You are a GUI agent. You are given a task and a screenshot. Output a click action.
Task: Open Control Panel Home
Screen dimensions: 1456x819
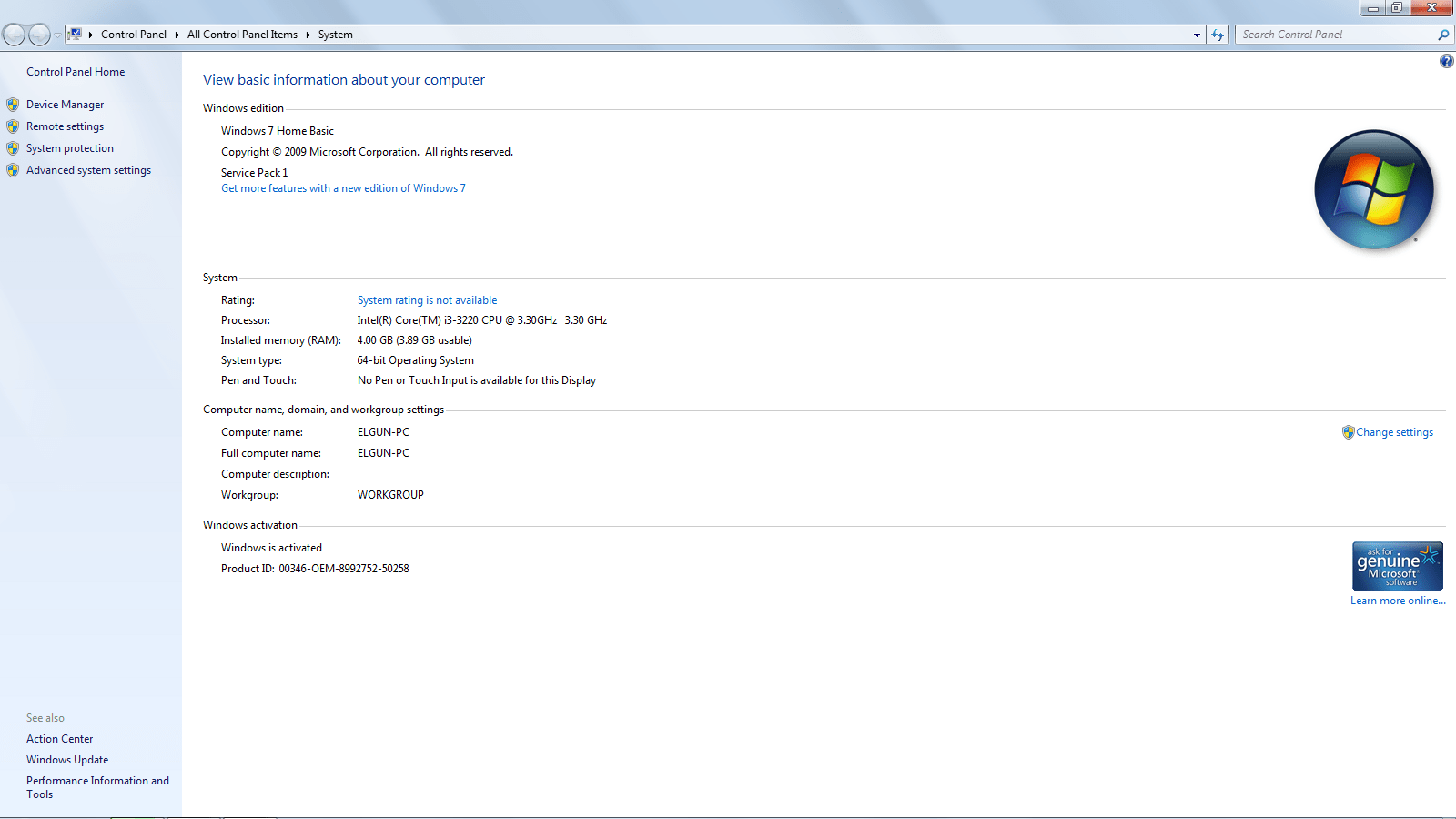[x=76, y=72]
